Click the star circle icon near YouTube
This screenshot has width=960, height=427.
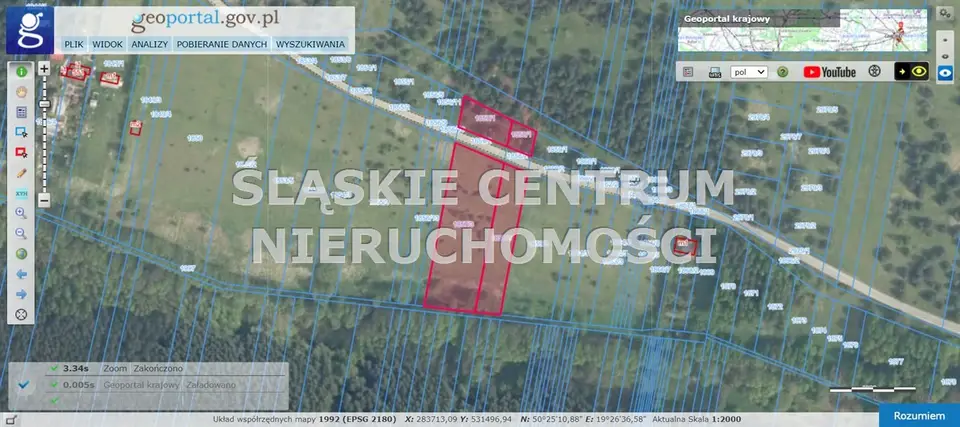pos(875,71)
